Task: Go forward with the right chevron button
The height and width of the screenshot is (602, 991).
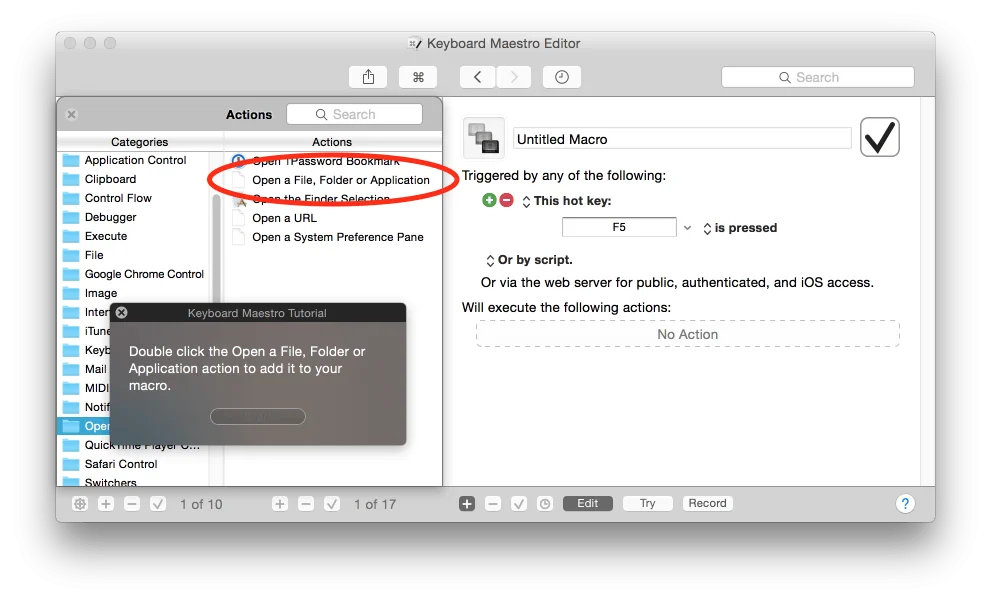Action: tap(514, 77)
